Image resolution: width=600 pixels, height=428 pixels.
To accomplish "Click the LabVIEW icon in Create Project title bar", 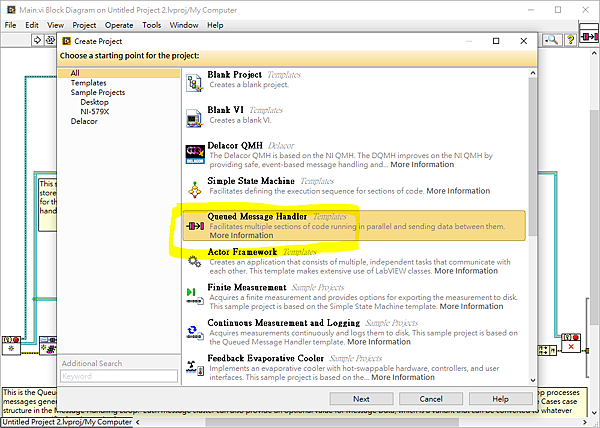I will [x=67, y=41].
